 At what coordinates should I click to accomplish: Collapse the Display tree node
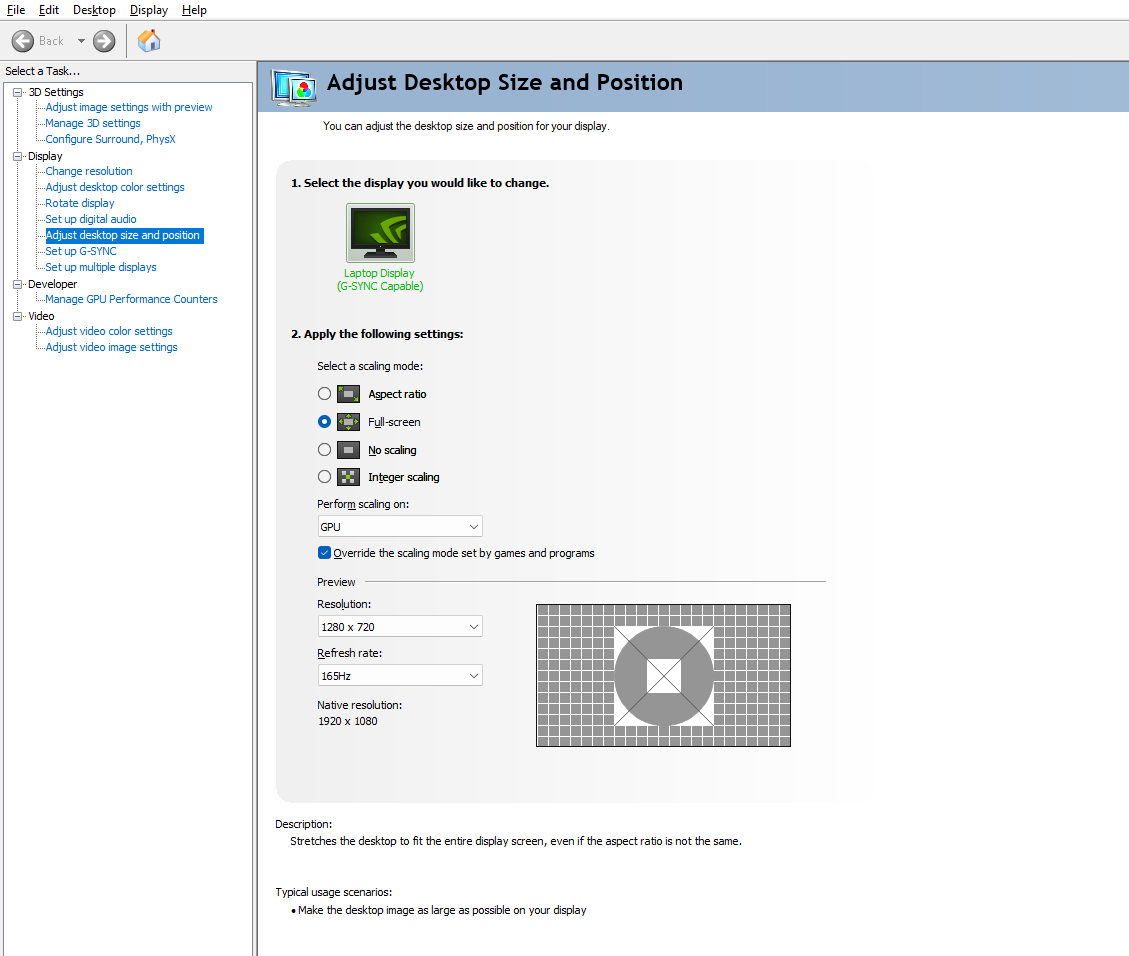pos(18,156)
